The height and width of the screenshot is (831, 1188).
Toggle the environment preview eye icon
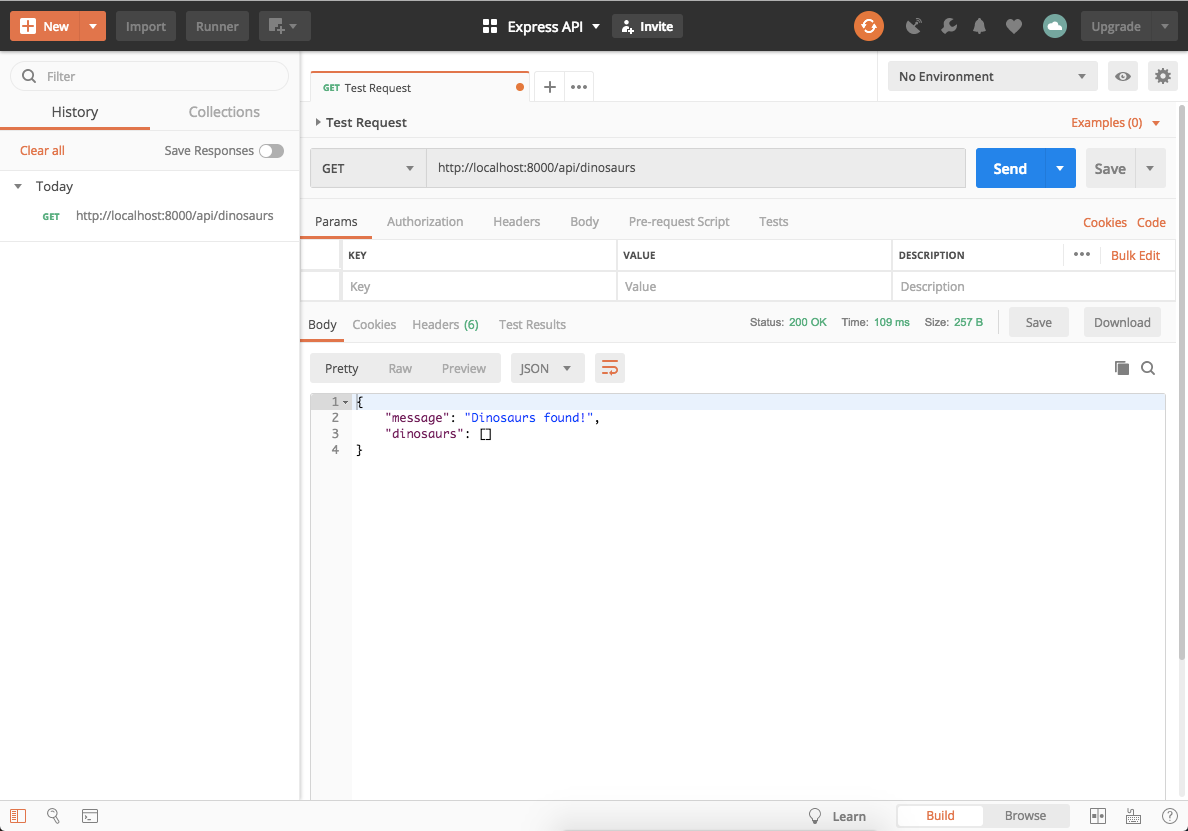pos(1122,75)
